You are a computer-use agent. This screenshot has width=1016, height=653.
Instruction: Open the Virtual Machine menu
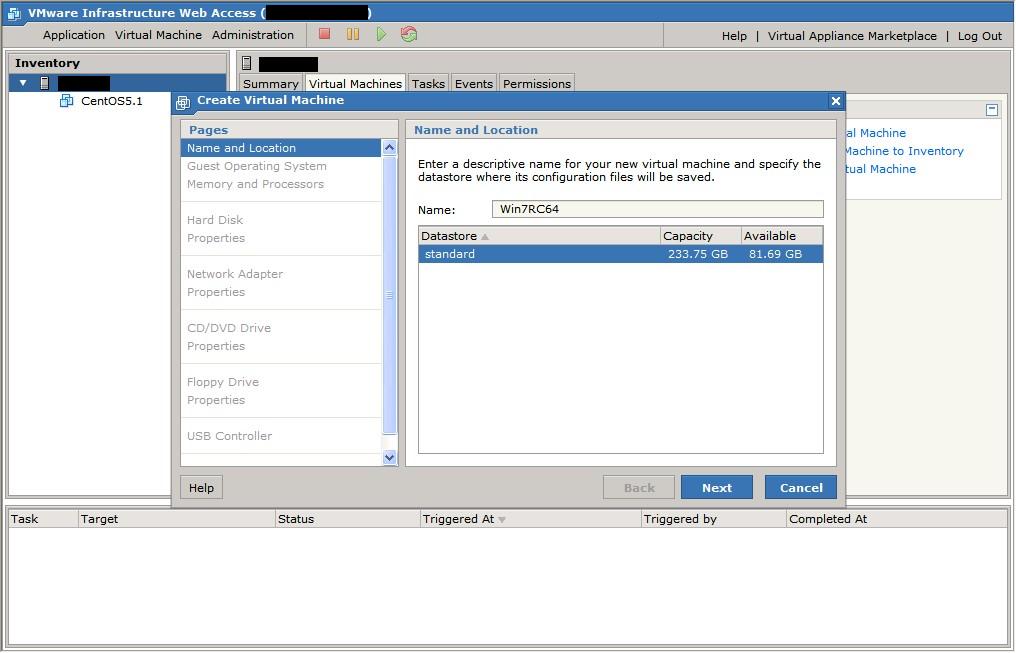(x=158, y=35)
